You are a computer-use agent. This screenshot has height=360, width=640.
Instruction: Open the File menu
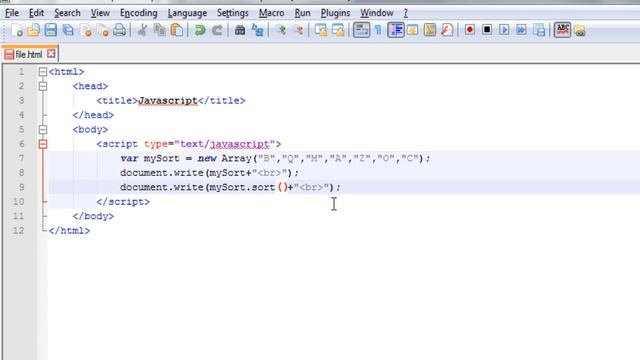pyautogui.click(x=12, y=13)
